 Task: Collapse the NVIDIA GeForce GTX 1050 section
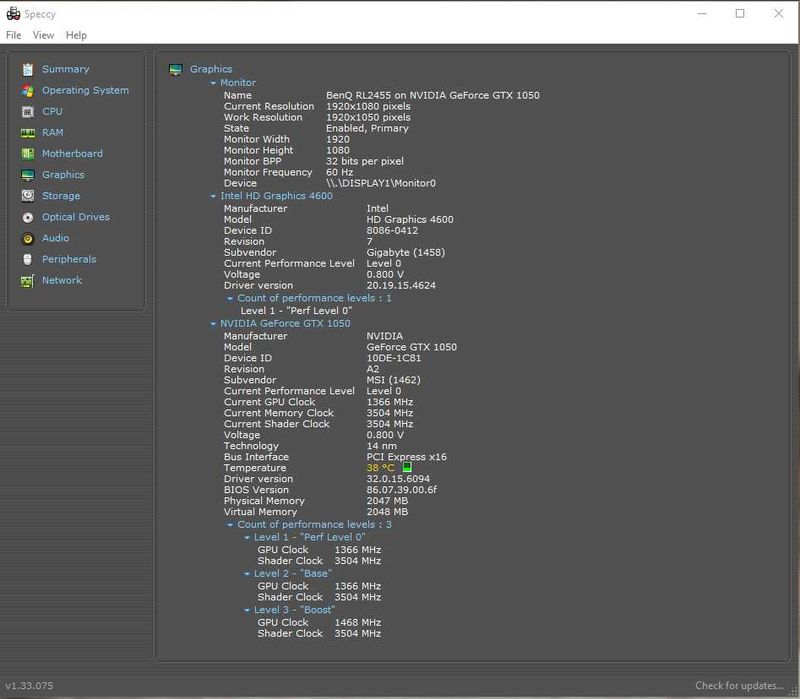213,323
